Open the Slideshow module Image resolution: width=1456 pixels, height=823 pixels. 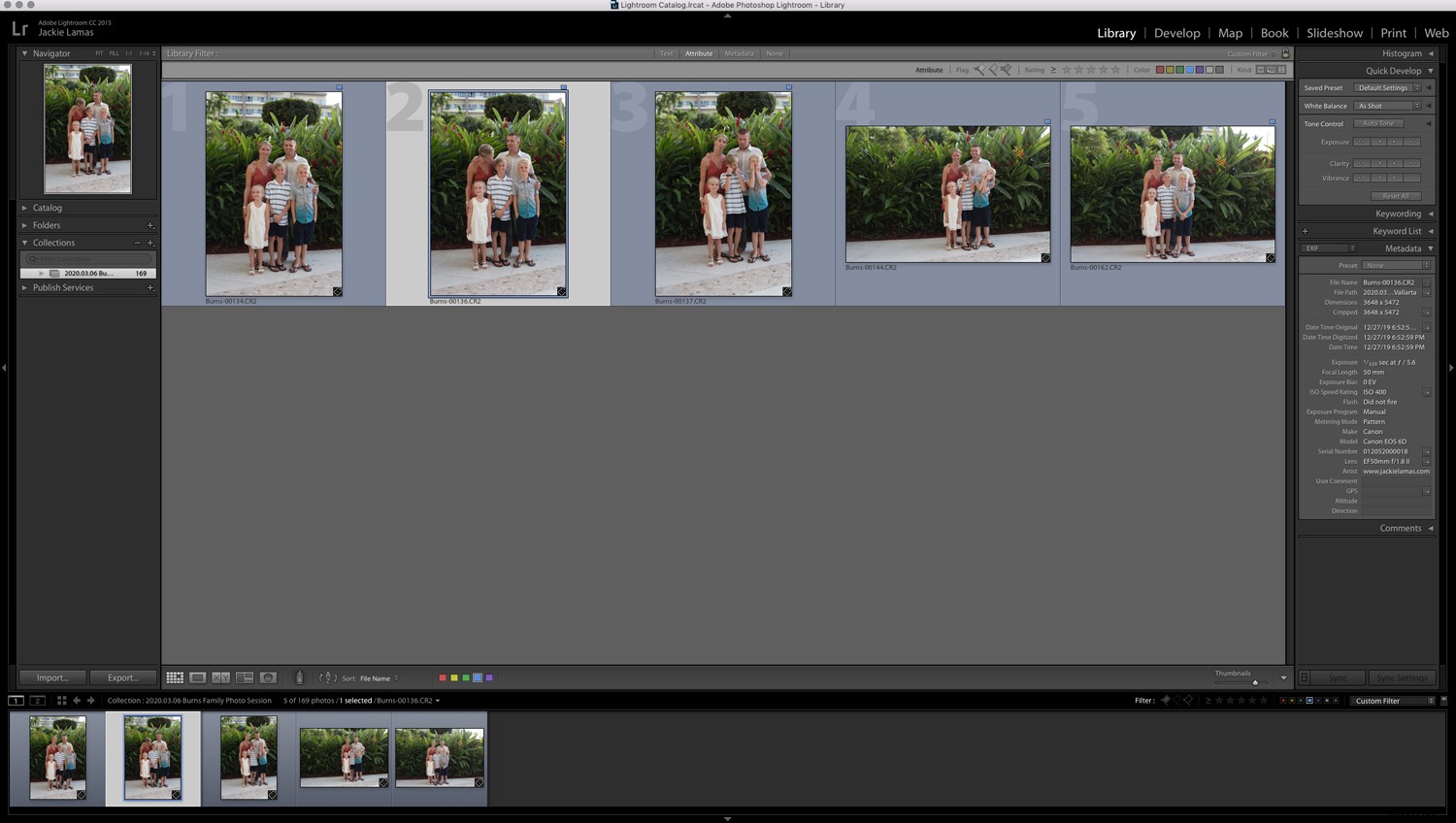(1335, 32)
